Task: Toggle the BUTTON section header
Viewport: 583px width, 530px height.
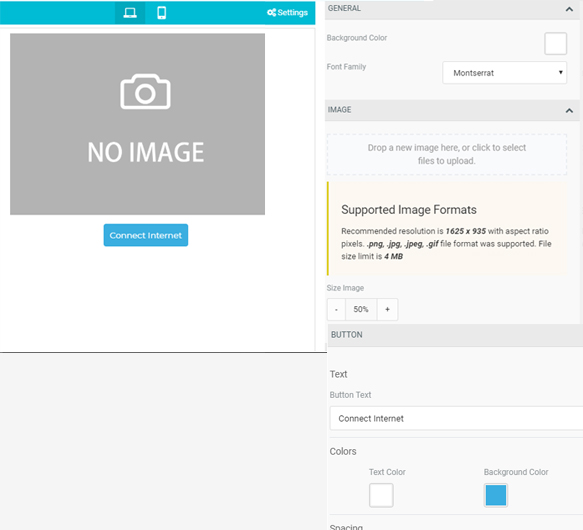Action: [455, 335]
